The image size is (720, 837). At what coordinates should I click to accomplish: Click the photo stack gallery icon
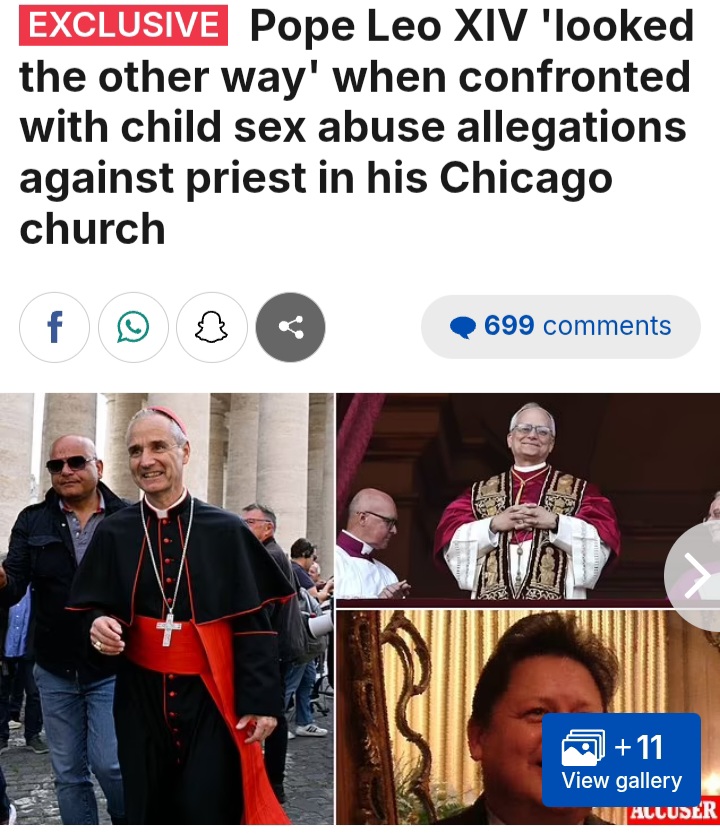click(583, 747)
